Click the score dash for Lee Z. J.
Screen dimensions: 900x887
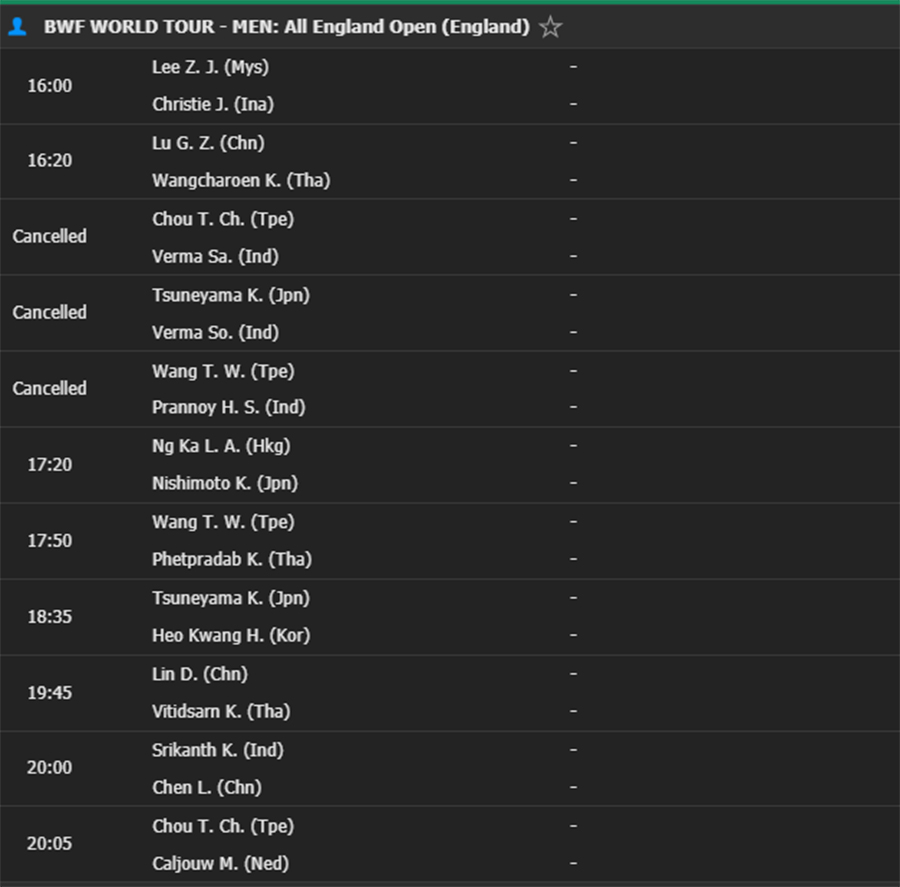click(573, 67)
